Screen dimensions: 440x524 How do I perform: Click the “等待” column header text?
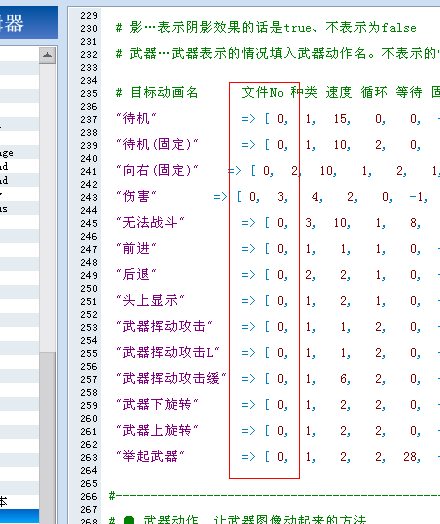point(409,93)
